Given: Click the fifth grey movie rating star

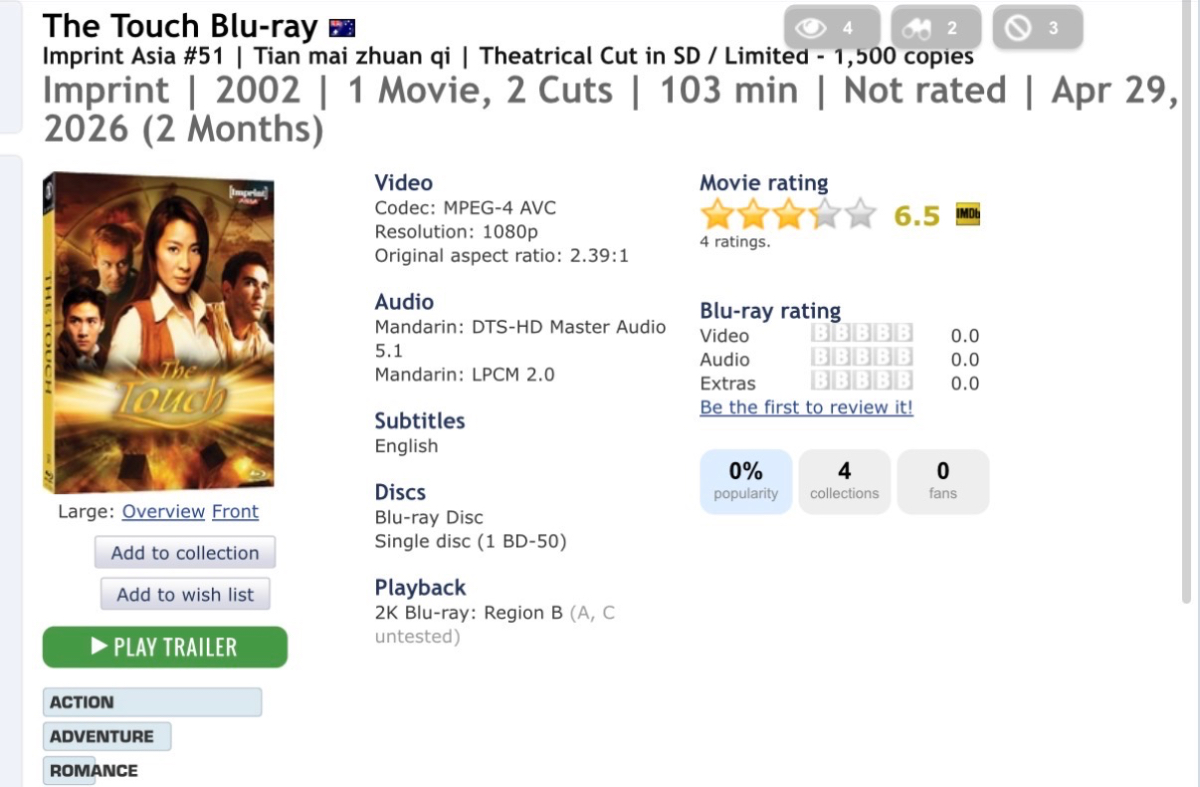Looking at the screenshot, I should coord(860,215).
